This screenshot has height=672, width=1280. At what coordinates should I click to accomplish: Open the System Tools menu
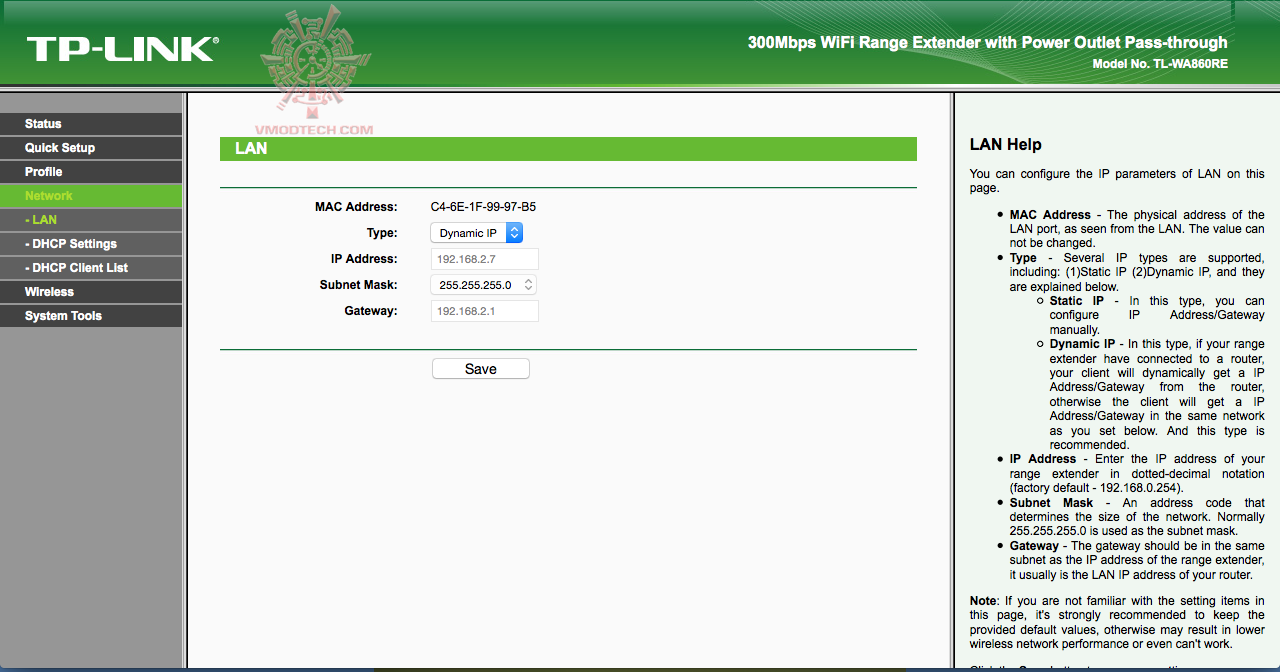pyautogui.click(x=91, y=316)
